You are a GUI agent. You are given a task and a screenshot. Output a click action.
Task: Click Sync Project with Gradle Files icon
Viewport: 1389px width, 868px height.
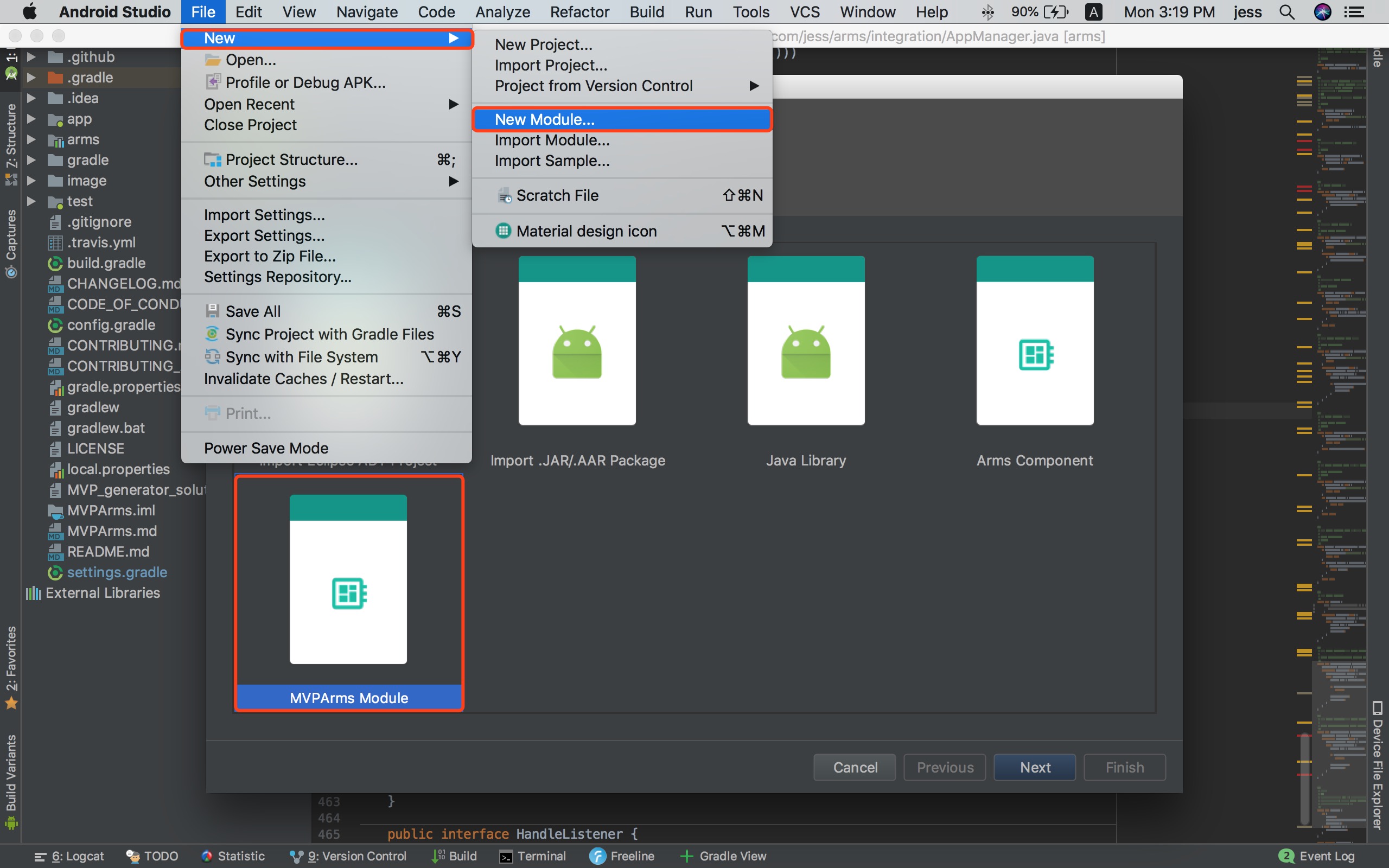point(212,334)
